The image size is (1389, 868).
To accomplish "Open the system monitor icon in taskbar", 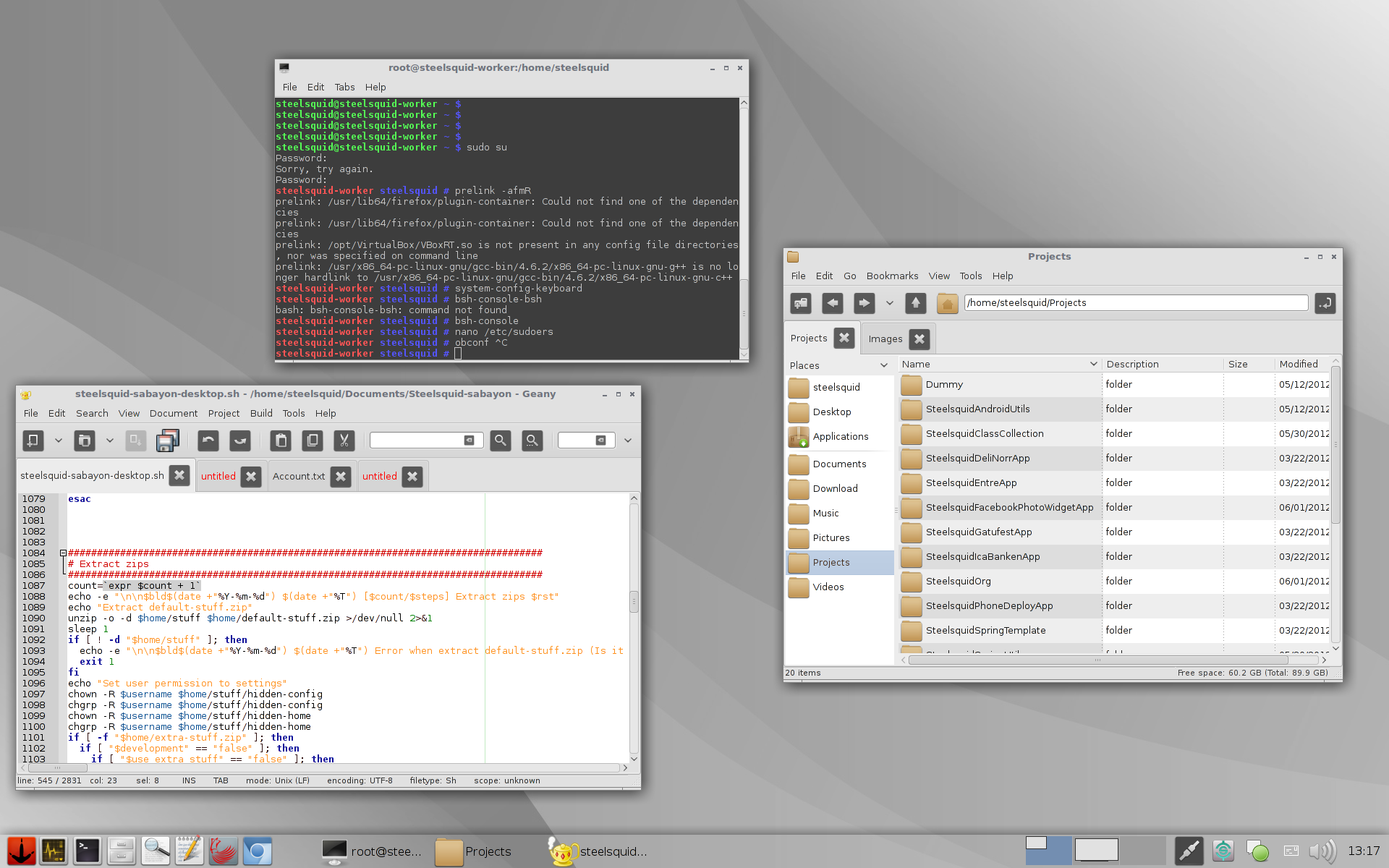I will pos(54,851).
